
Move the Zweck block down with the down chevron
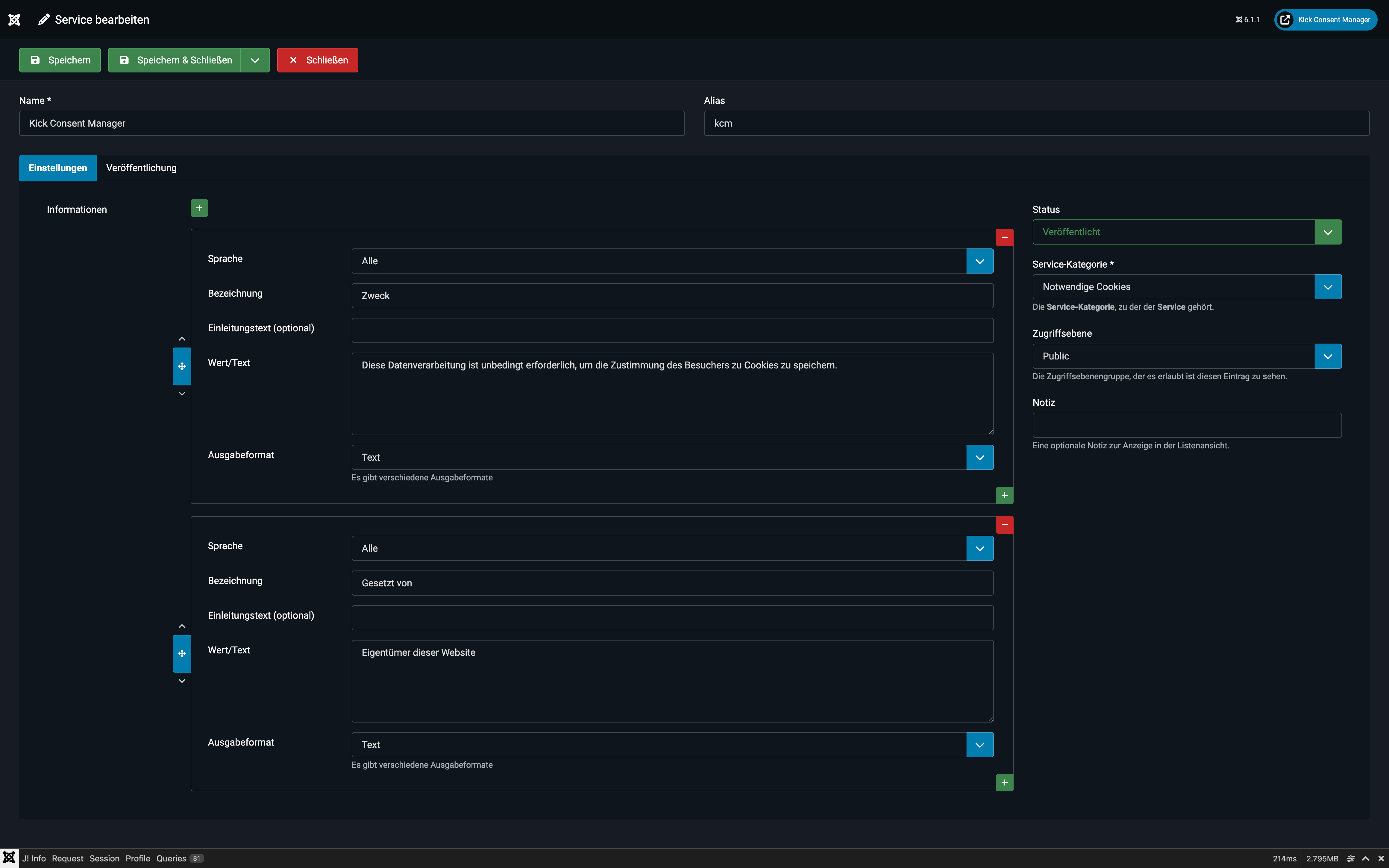tap(182, 394)
